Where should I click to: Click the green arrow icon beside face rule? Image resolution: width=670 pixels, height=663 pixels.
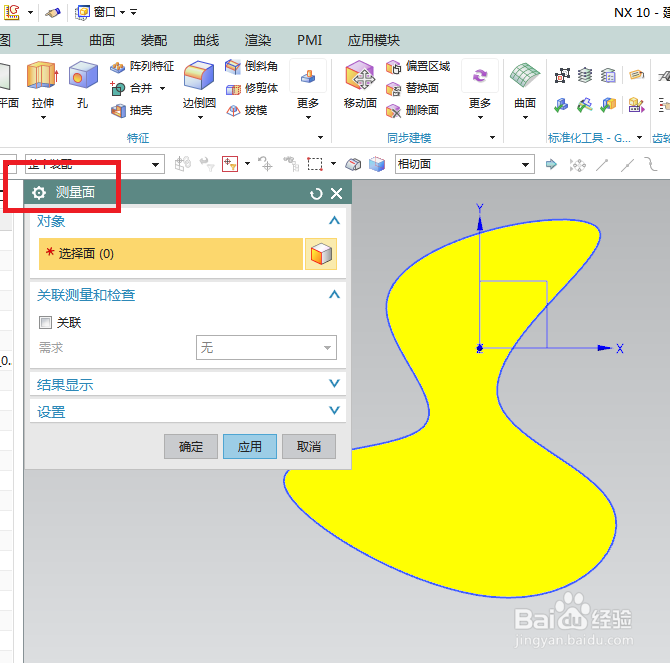552,164
